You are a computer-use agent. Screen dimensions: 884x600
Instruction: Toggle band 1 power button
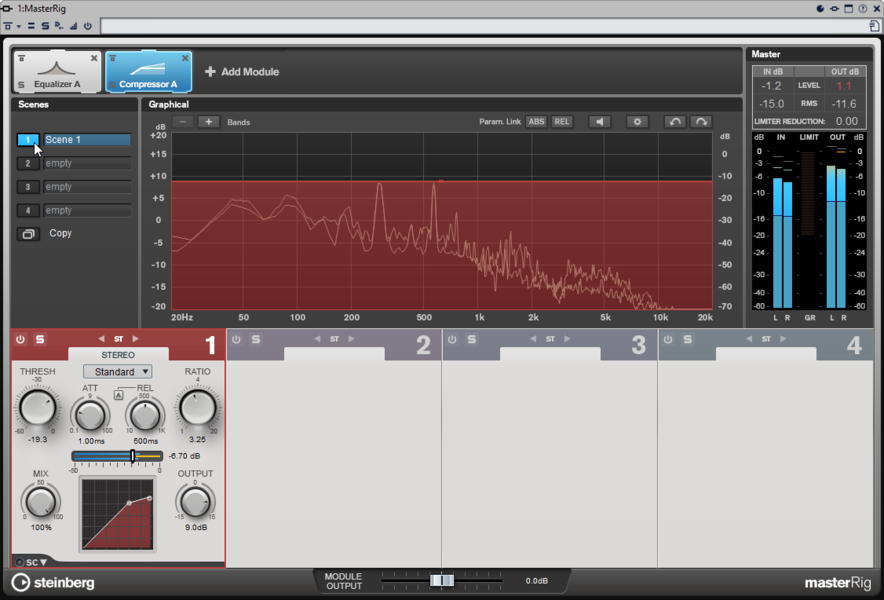pos(20,339)
